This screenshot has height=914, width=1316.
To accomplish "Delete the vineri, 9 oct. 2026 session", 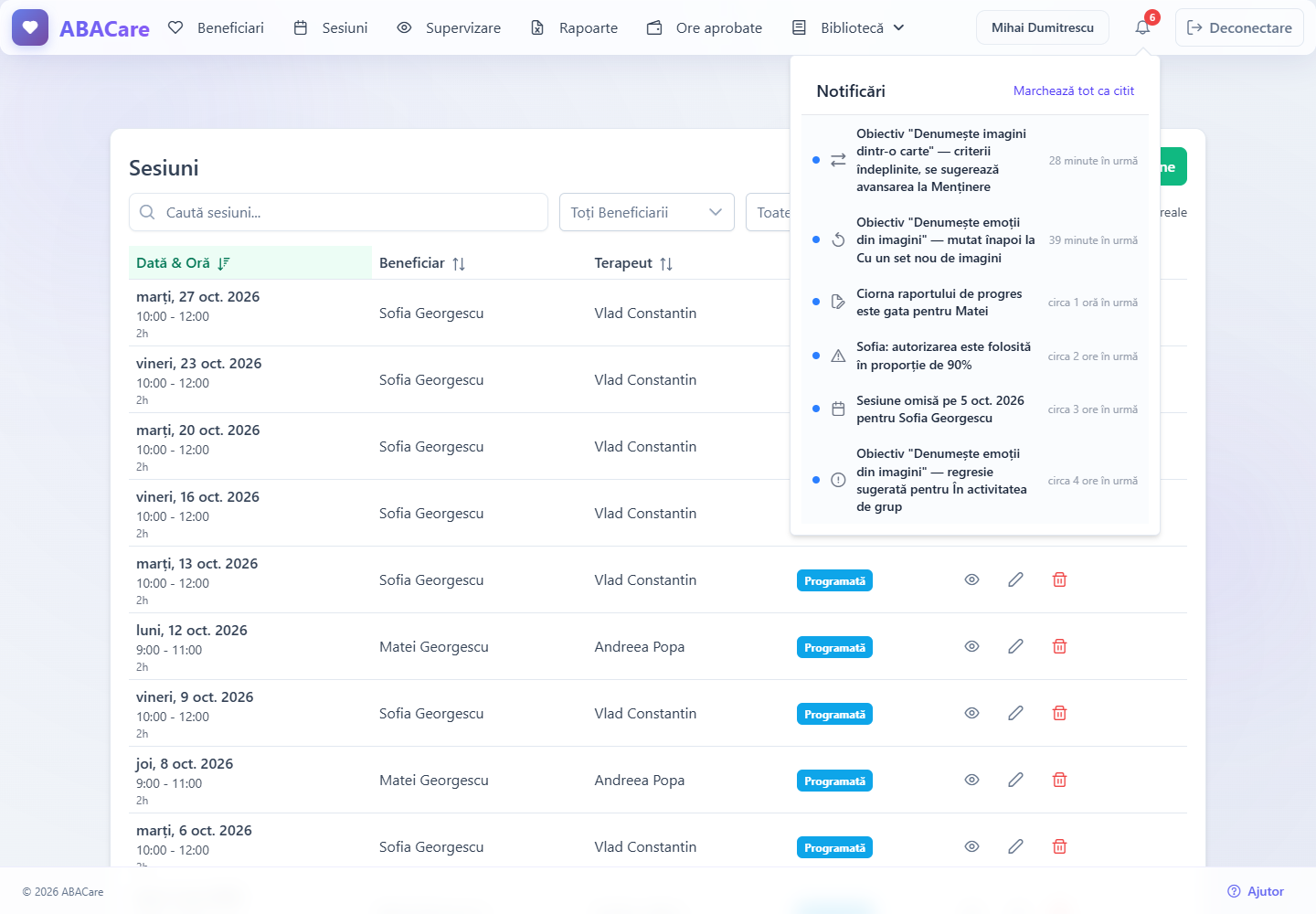I will [x=1059, y=713].
